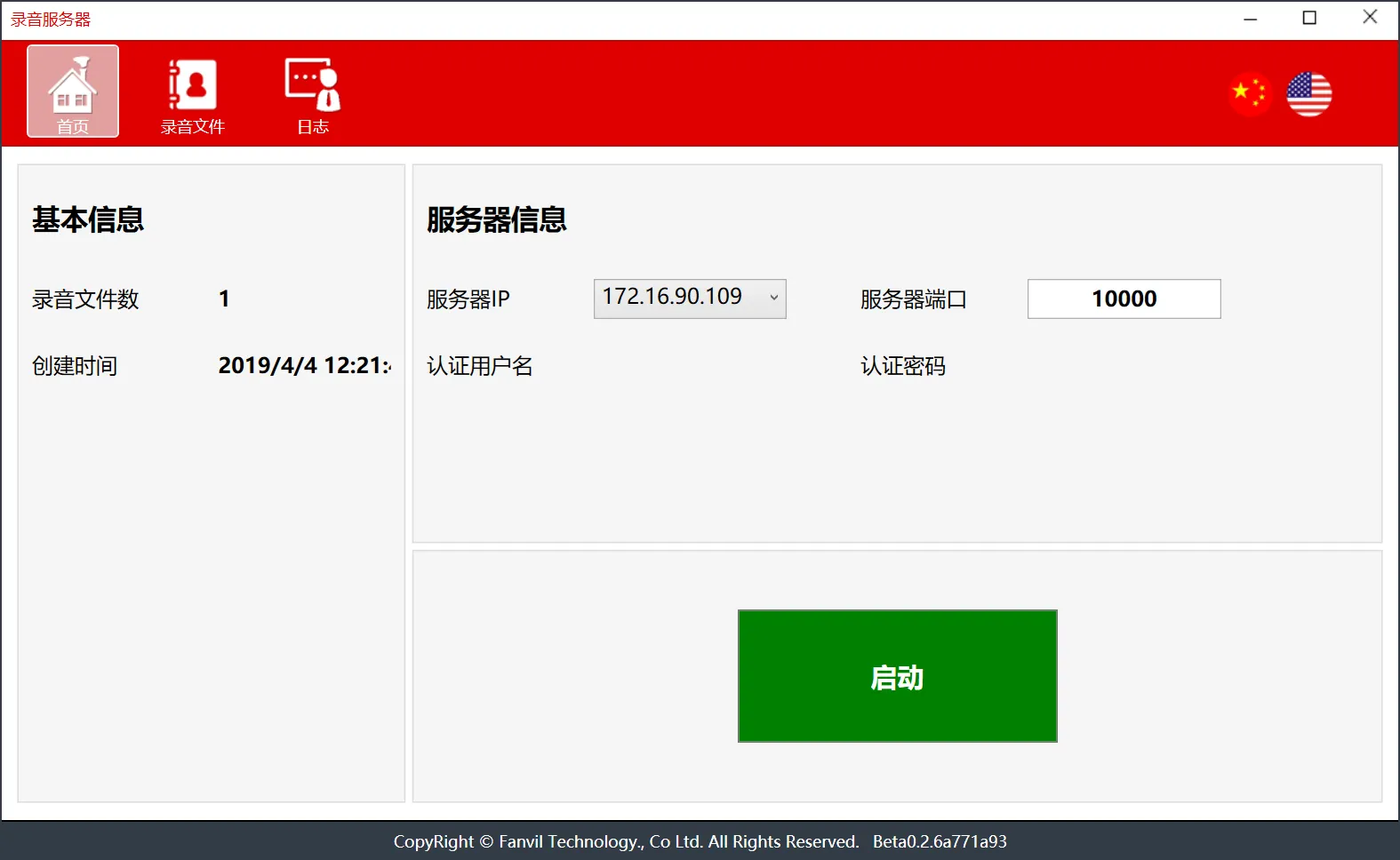Screen dimensions: 1400x860
Task: Click the 录音文件数 count value
Action: point(224,299)
